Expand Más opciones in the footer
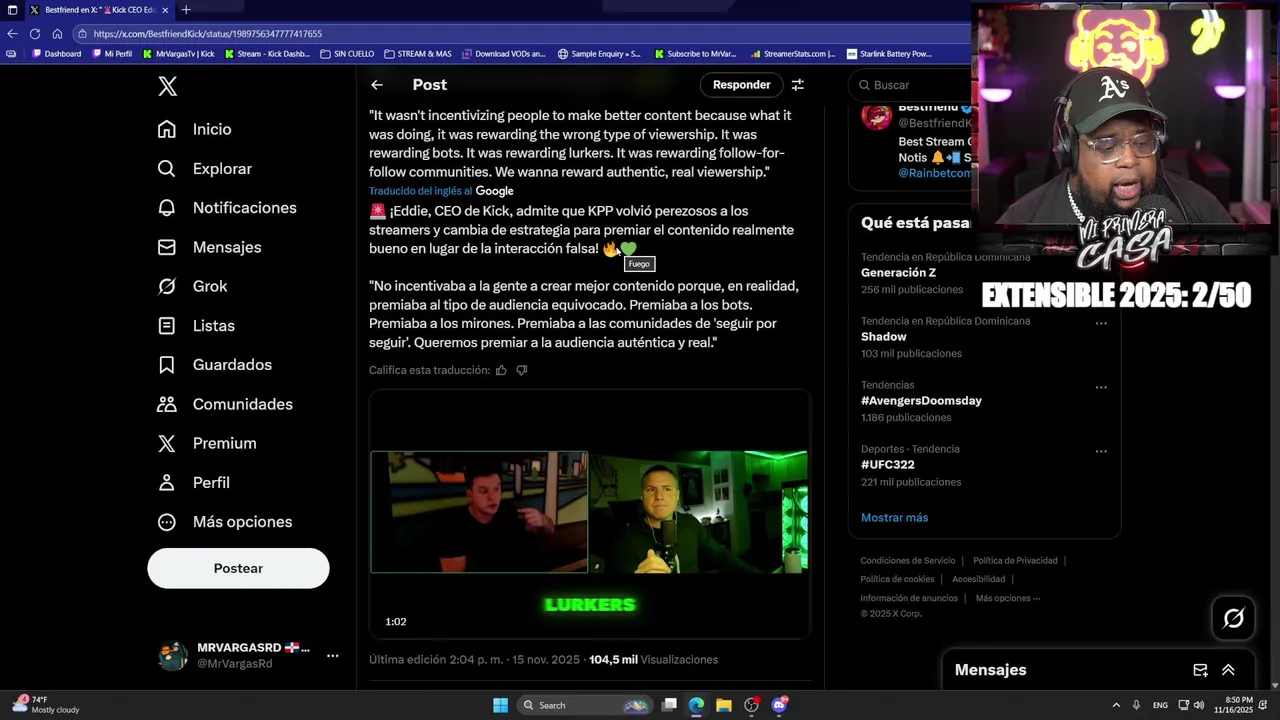The image size is (1280, 720). 1008,598
